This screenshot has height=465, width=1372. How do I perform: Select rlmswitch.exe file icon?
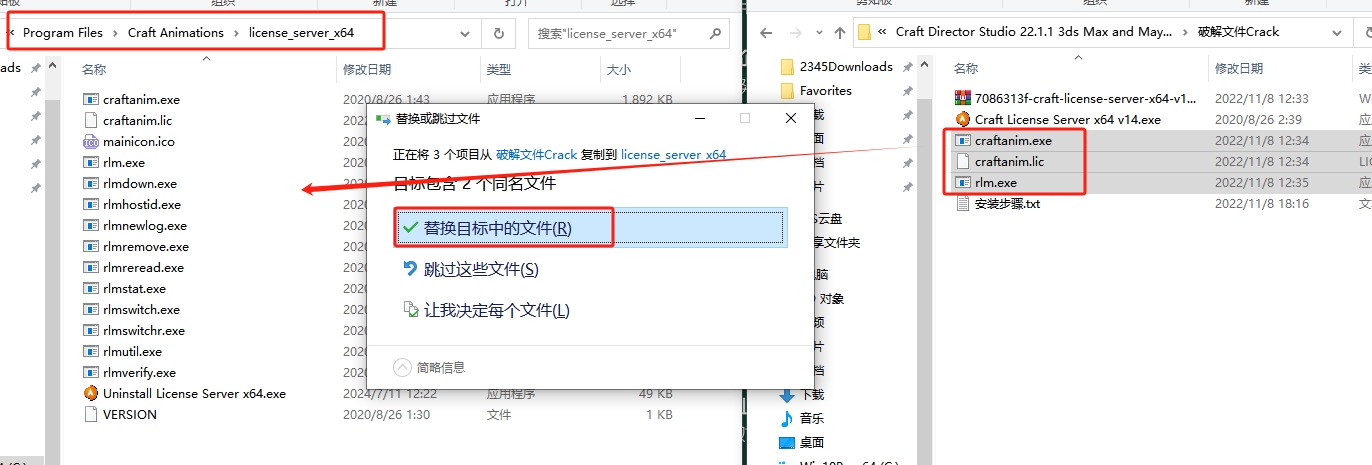91,309
